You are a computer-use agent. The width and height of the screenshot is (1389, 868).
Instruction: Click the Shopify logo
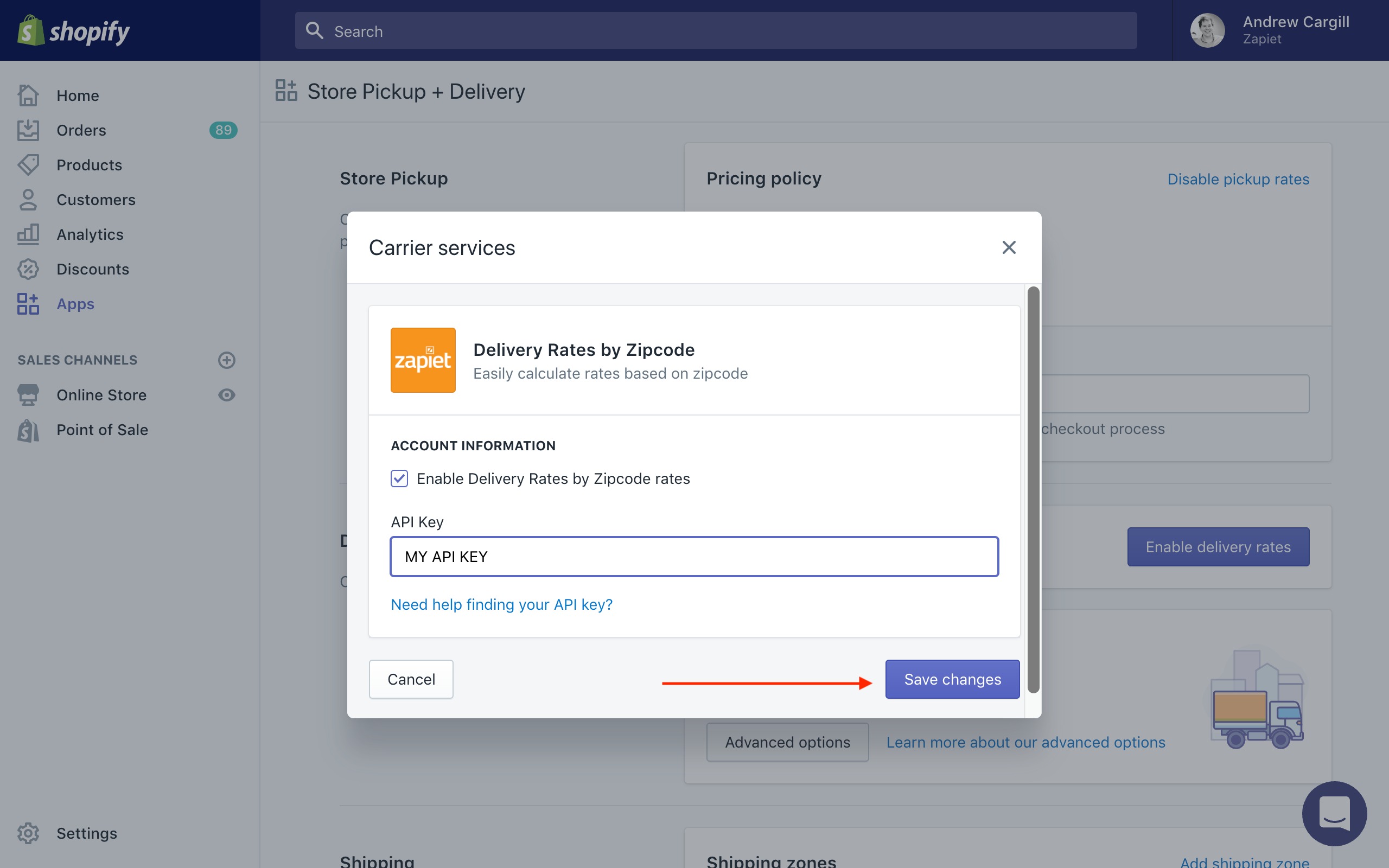pyautogui.click(x=73, y=30)
